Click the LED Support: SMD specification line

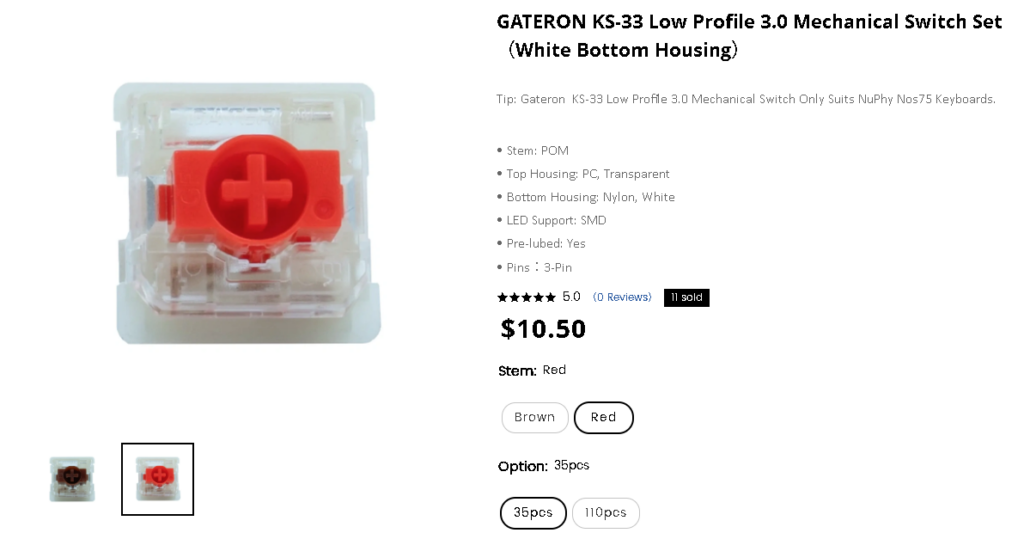(x=555, y=220)
